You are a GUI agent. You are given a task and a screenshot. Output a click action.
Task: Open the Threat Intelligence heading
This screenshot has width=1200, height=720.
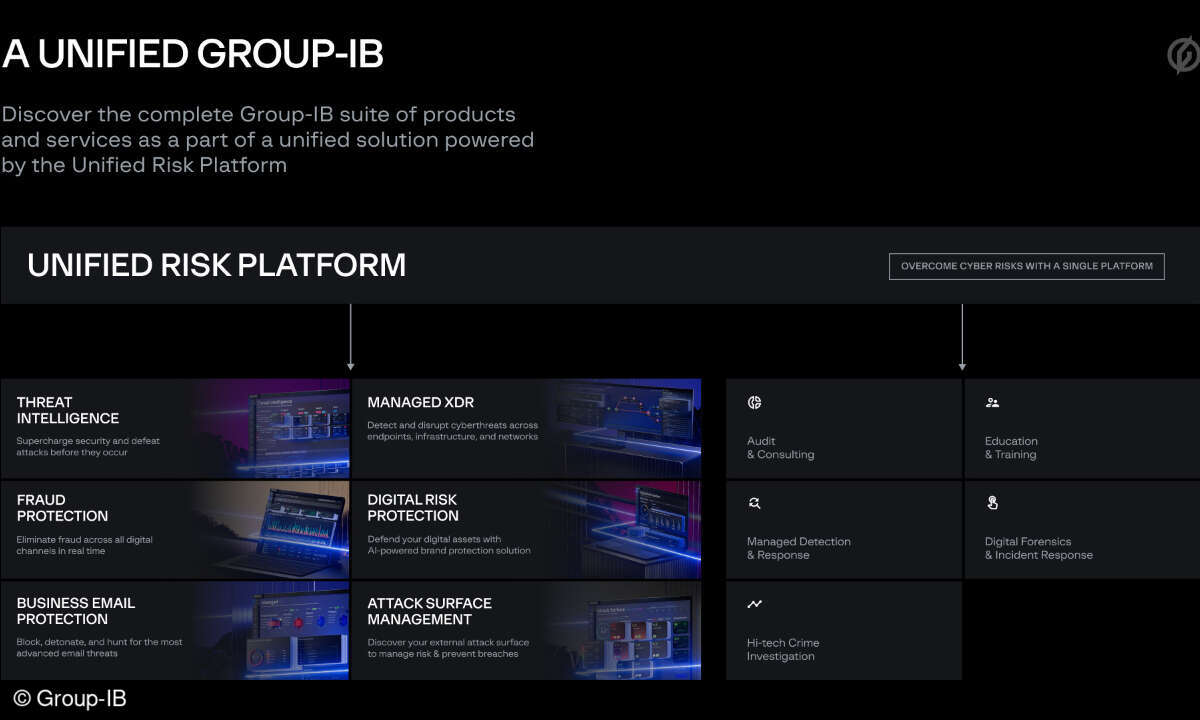click(x=67, y=410)
